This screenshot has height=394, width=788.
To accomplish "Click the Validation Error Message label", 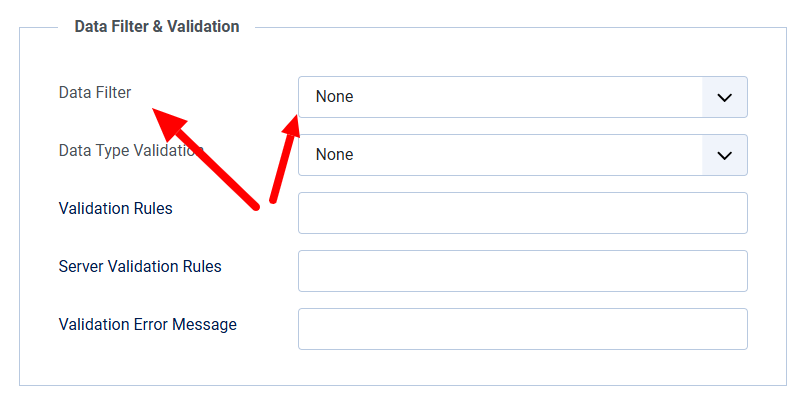I will point(148,324).
